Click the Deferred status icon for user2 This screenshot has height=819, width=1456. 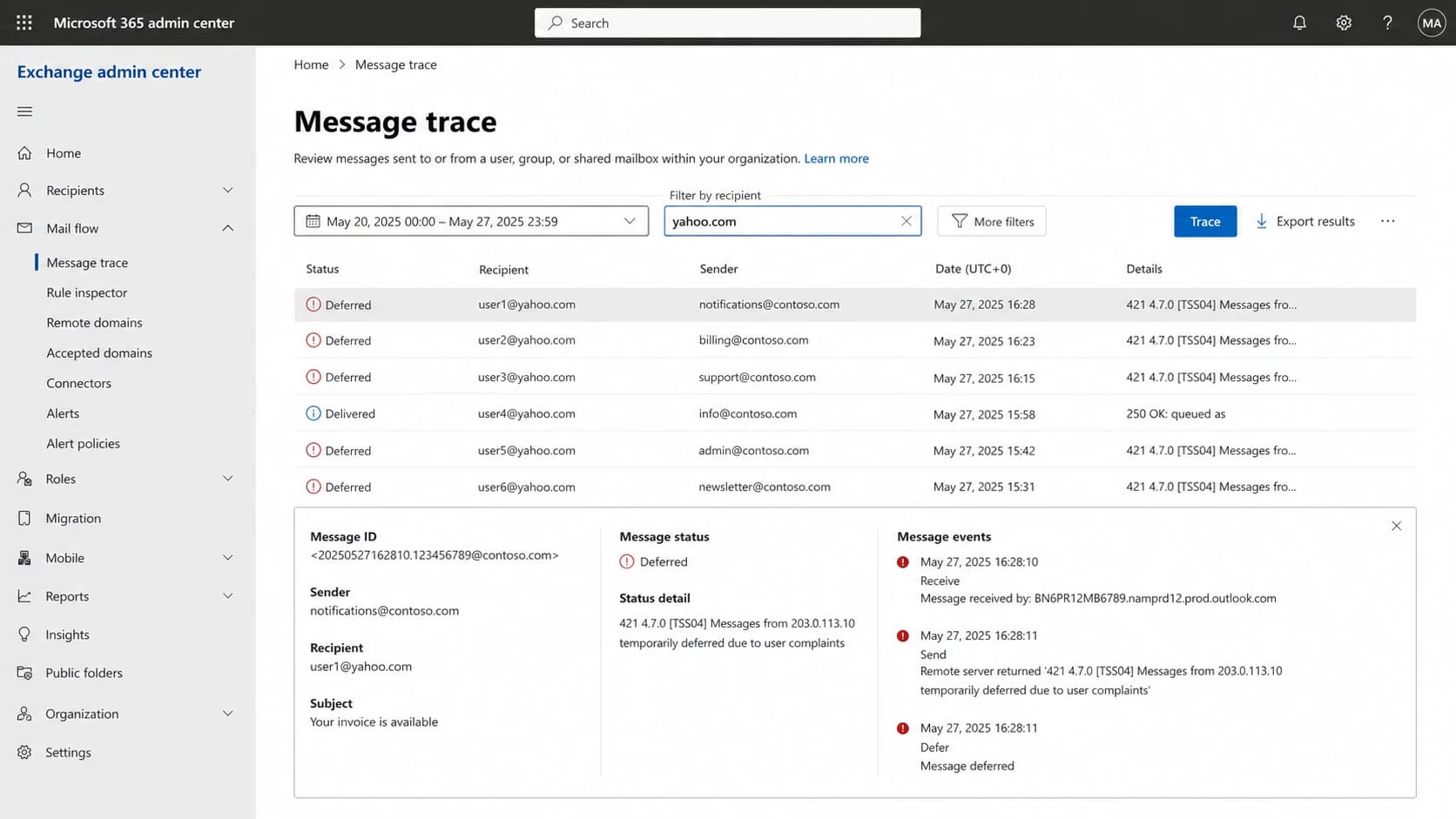coord(313,340)
